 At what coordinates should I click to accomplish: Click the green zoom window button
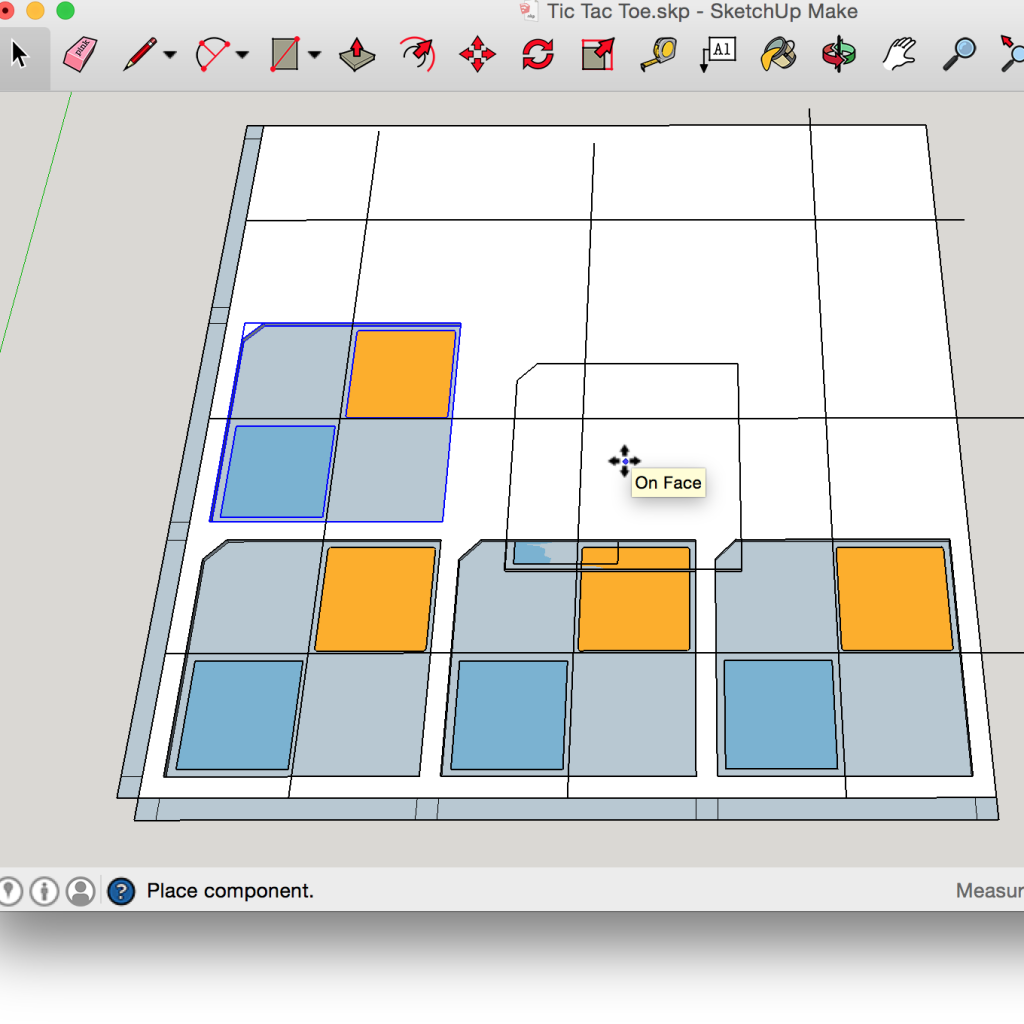(65, 10)
